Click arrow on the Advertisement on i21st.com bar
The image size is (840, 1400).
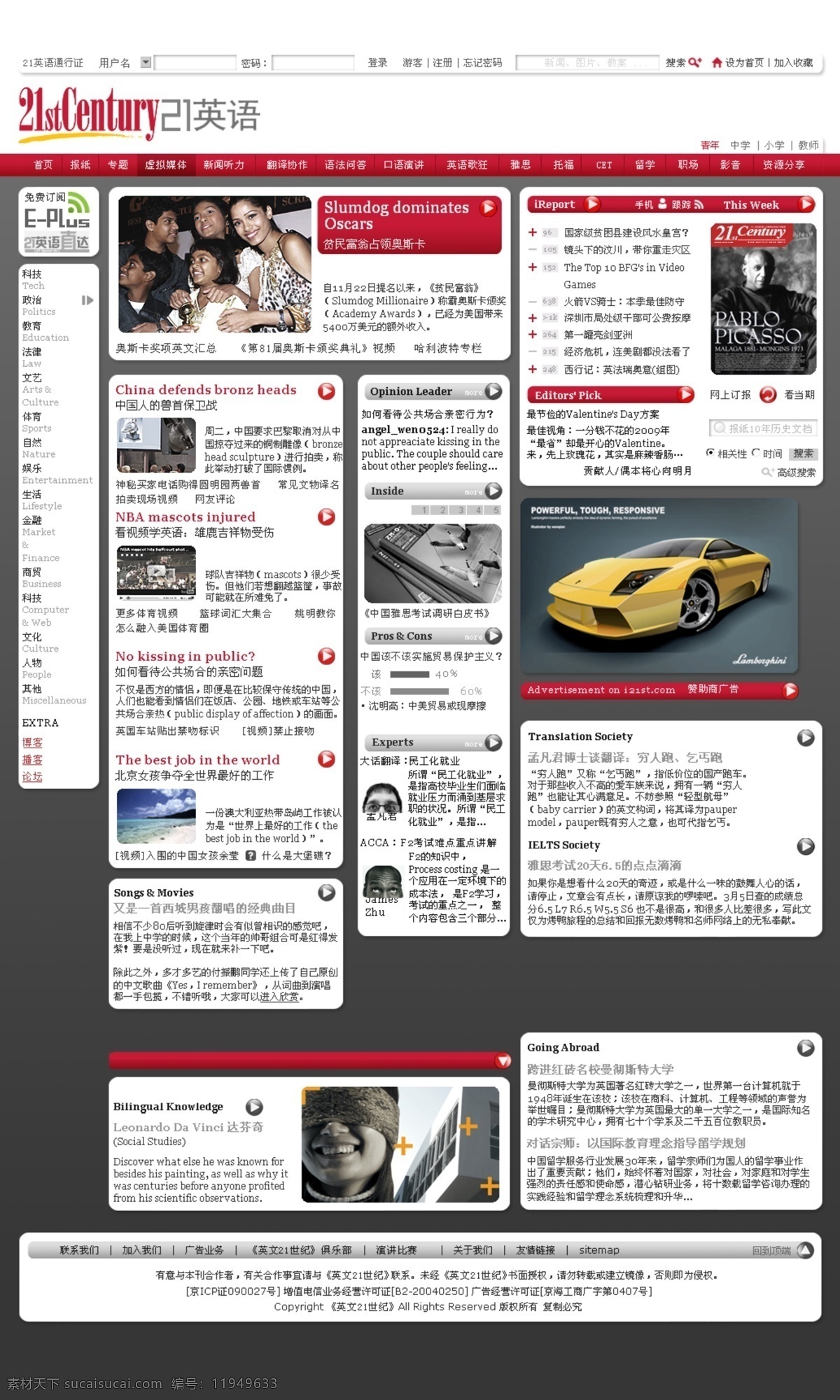(x=790, y=690)
